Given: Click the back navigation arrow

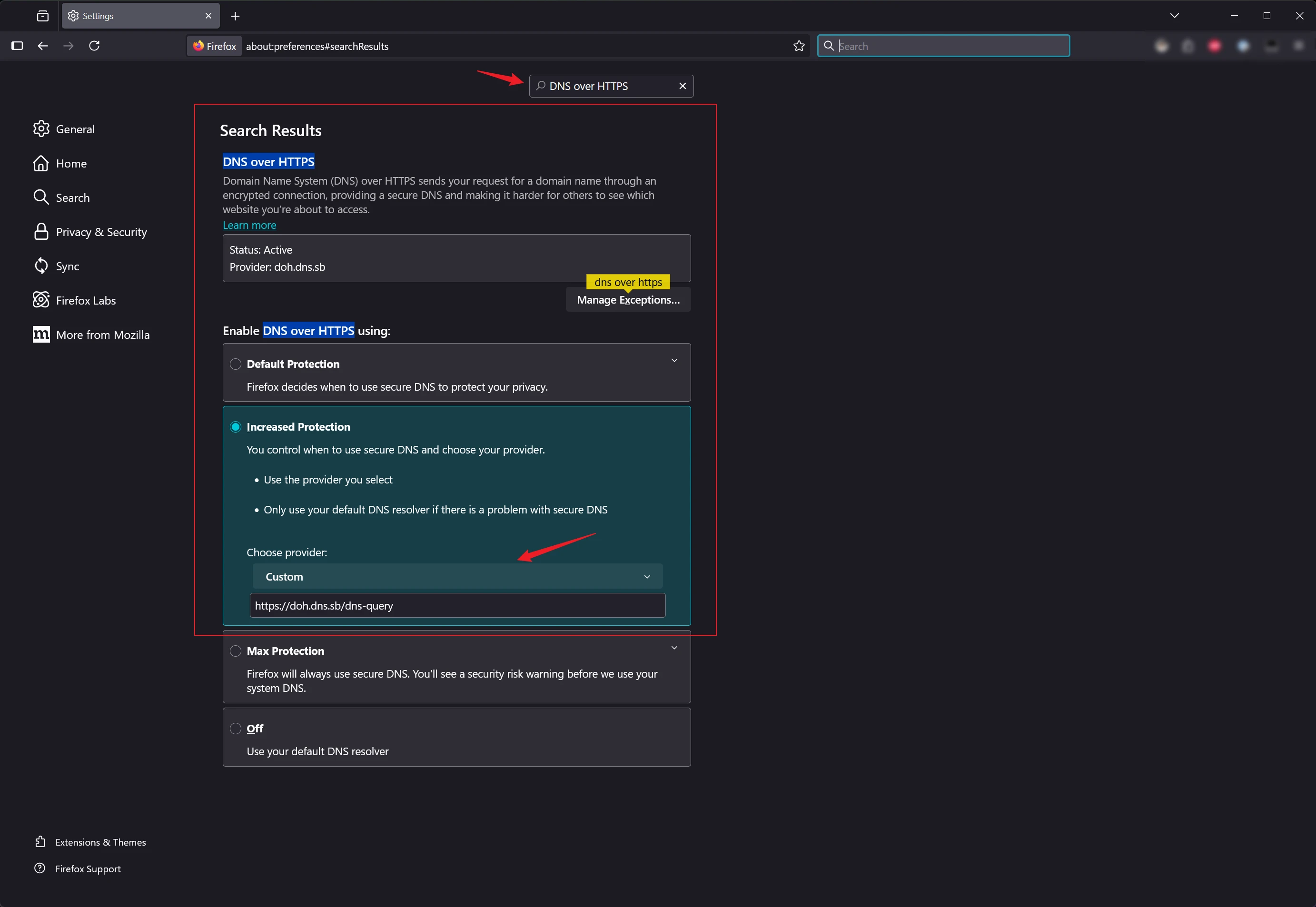Looking at the screenshot, I should tap(43, 46).
